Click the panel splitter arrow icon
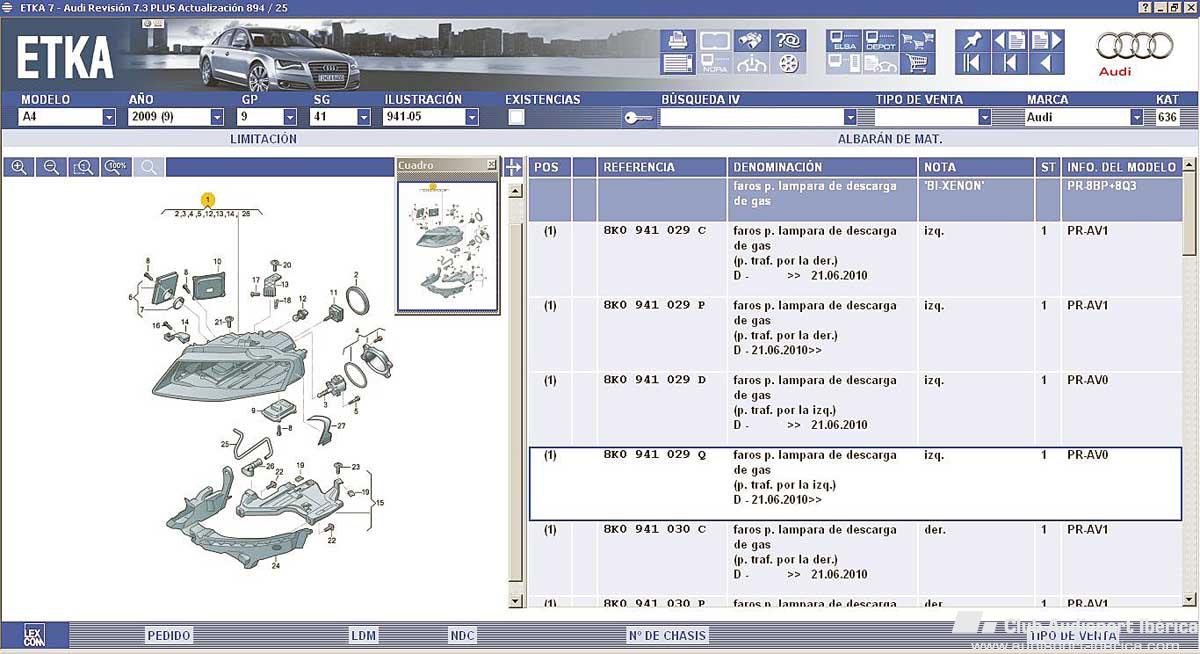Image resolution: width=1200 pixels, height=654 pixels. 513,167
